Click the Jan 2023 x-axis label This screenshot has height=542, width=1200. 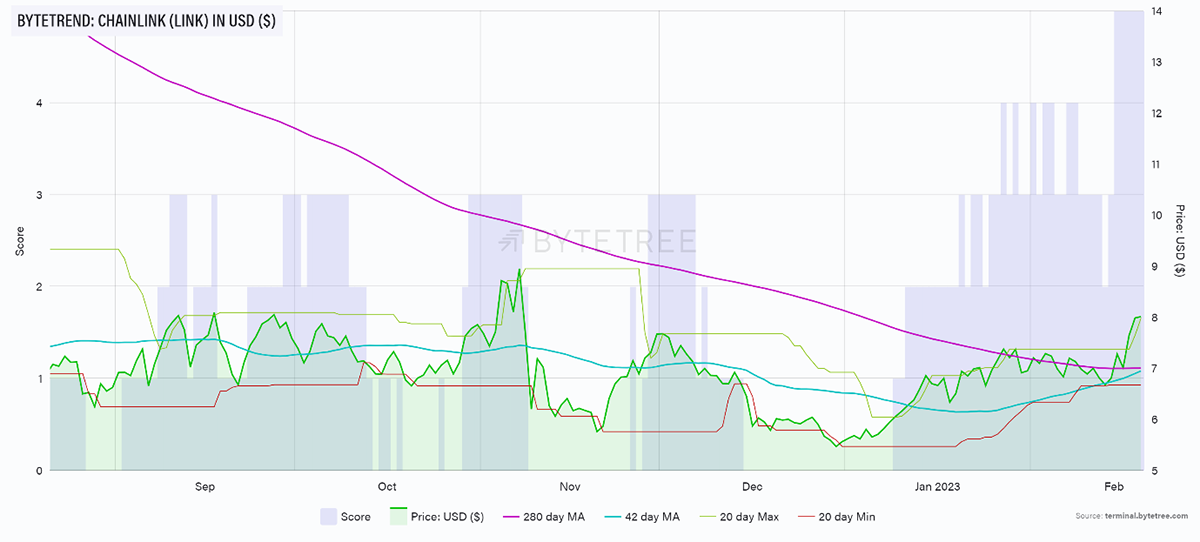click(x=938, y=487)
